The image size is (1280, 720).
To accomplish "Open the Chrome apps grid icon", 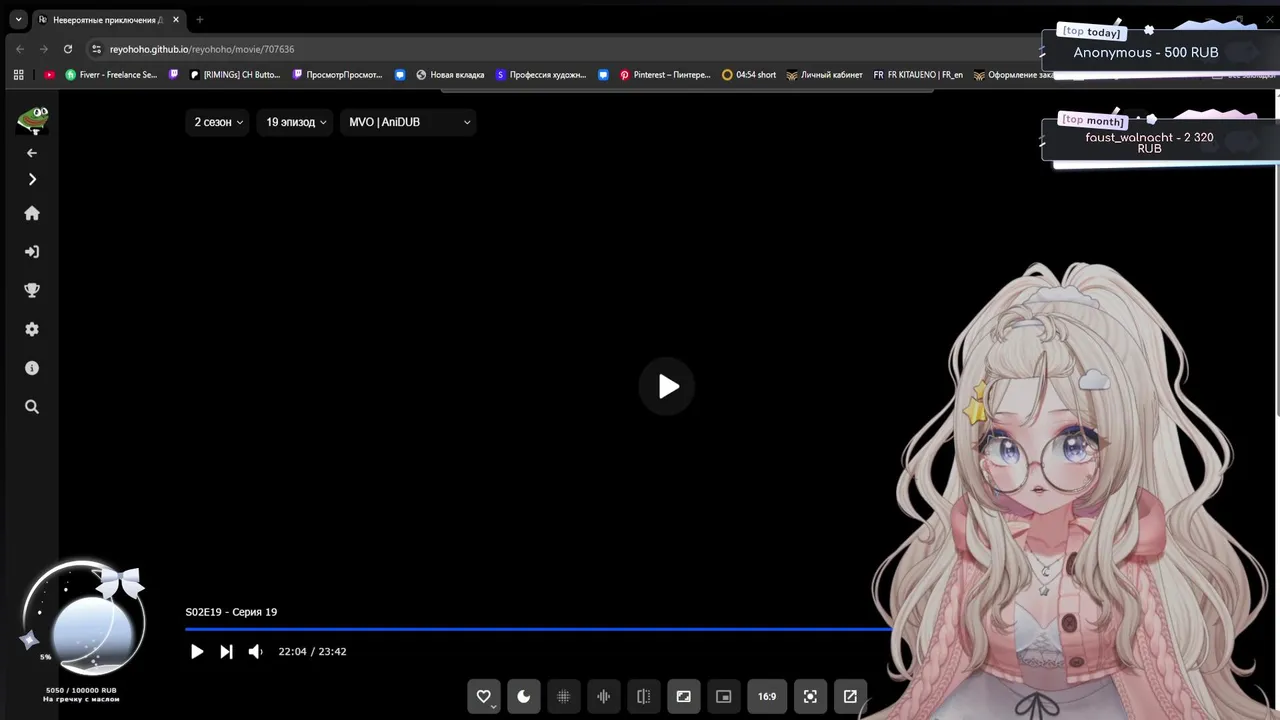I will tap(18, 75).
